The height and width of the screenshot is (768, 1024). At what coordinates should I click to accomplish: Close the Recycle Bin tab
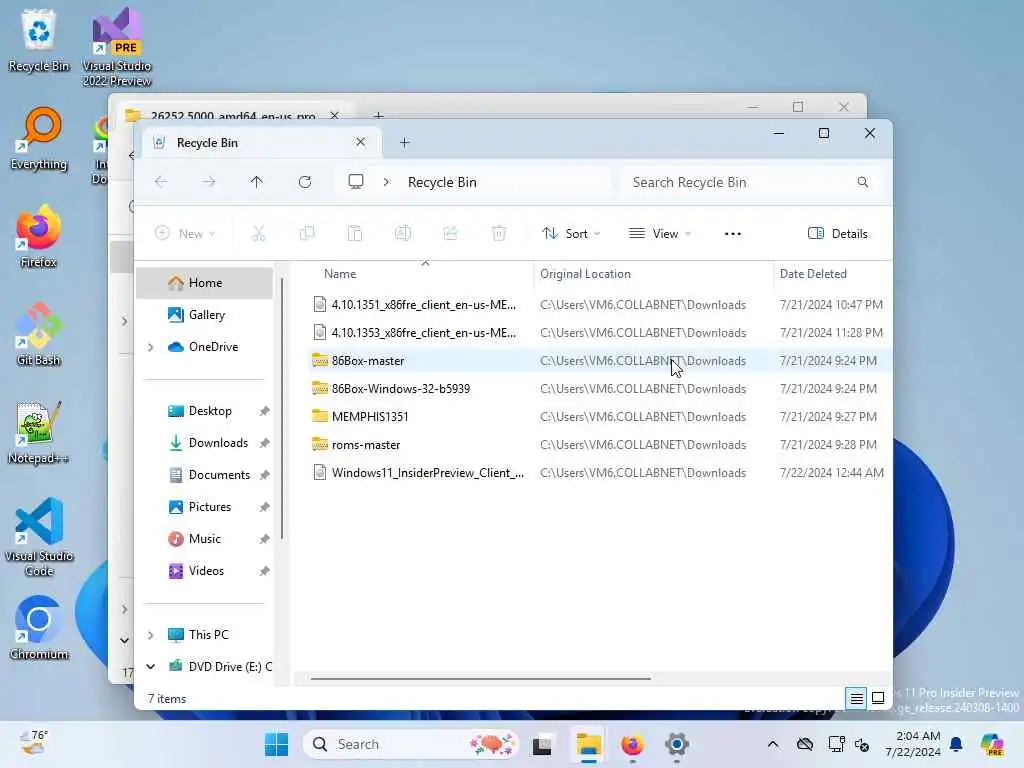(x=360, y=142)
